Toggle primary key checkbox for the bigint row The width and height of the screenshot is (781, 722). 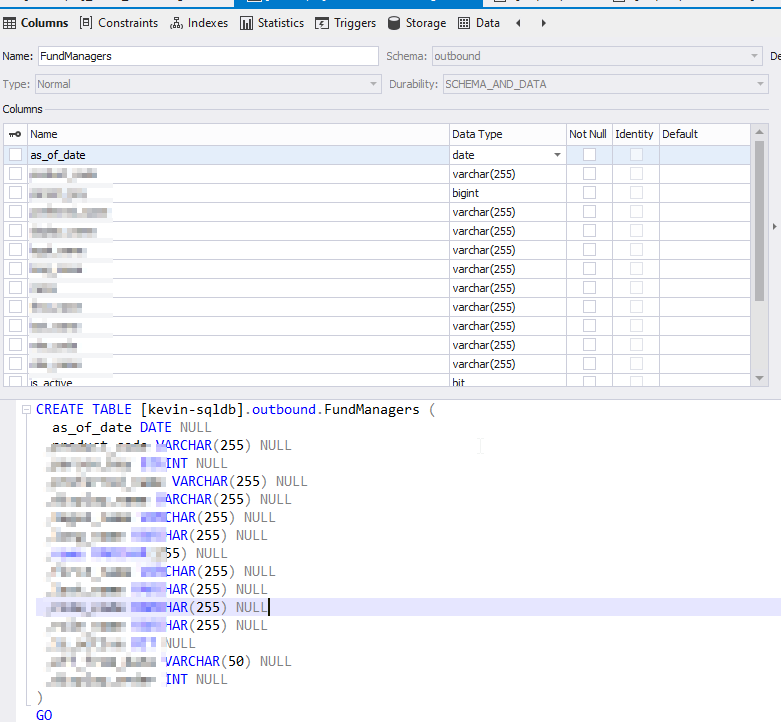pos(15,193)
